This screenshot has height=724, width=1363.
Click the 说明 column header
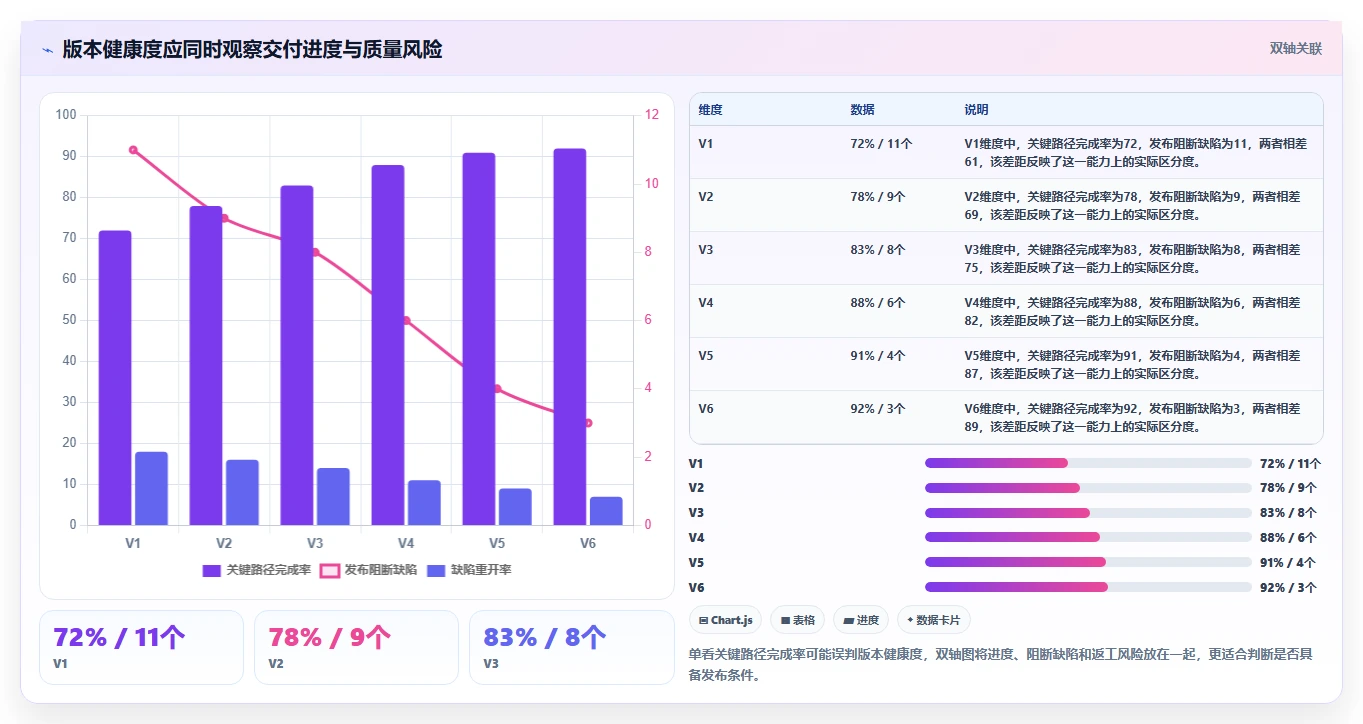(x=976, y=109)
